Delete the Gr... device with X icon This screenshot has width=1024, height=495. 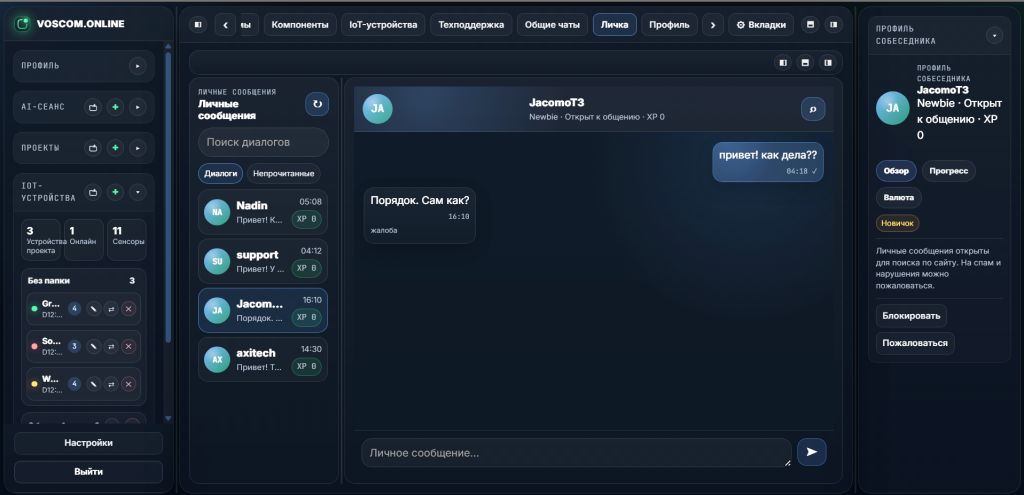tap(129, 308)
